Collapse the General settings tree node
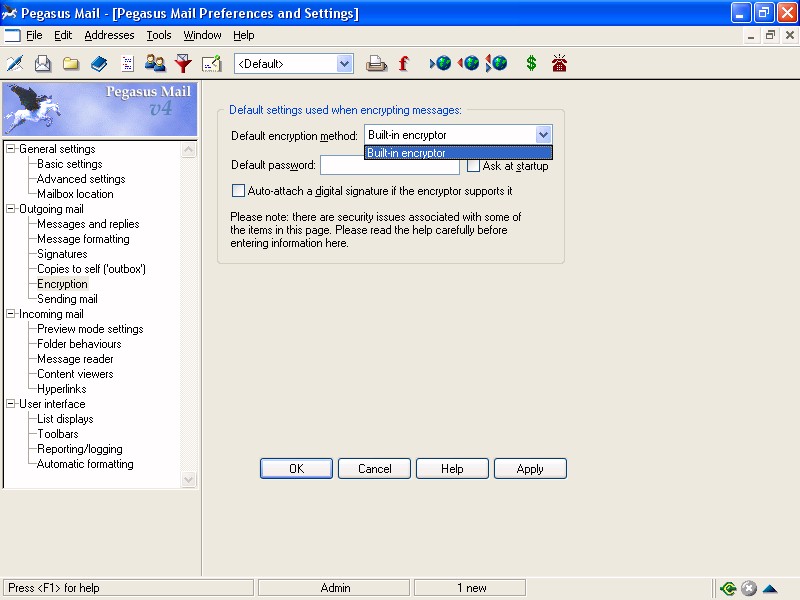This screenshot has height=600, width=800. [x=11, y=149]
